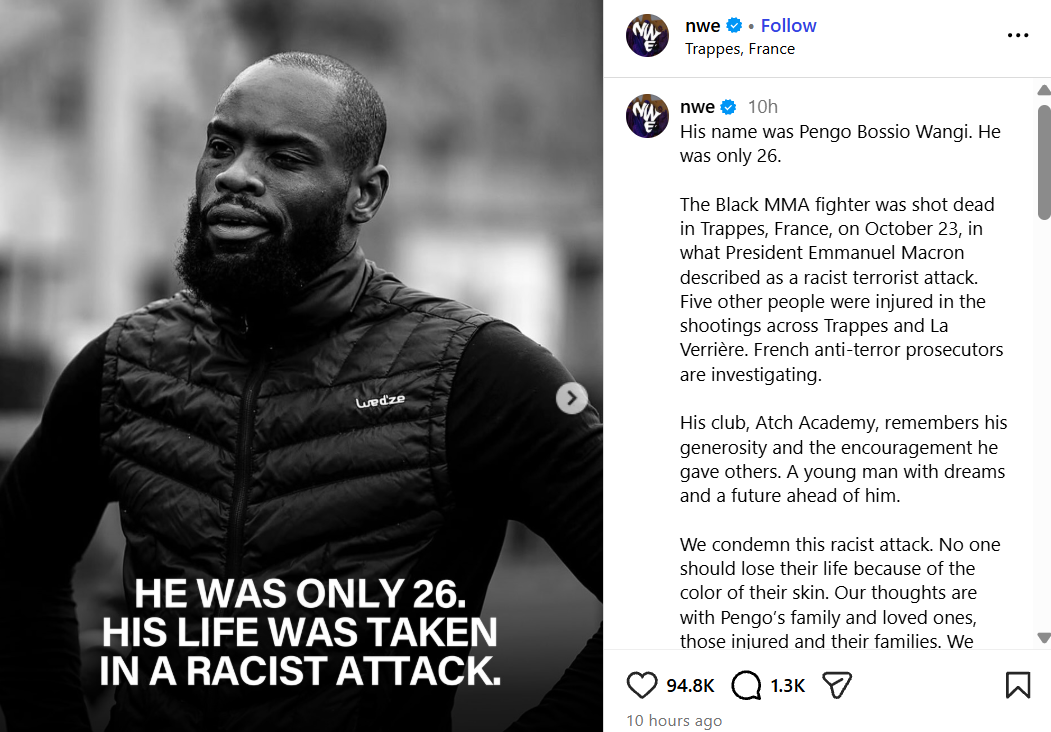Open comments via speech bubble icon

click(746, 685)
